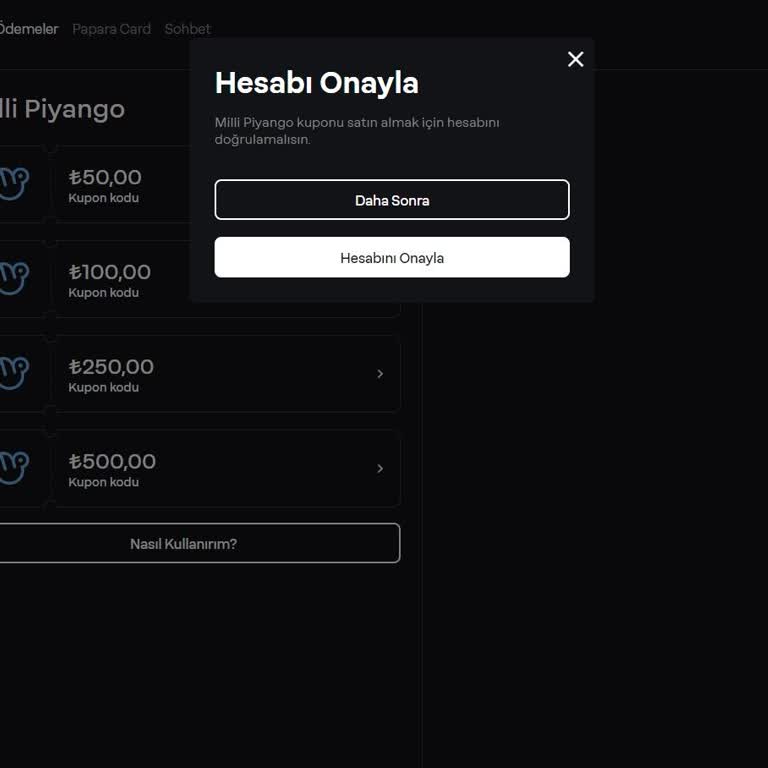Close the Hesabı Onayla dialog

click(575, 59)
